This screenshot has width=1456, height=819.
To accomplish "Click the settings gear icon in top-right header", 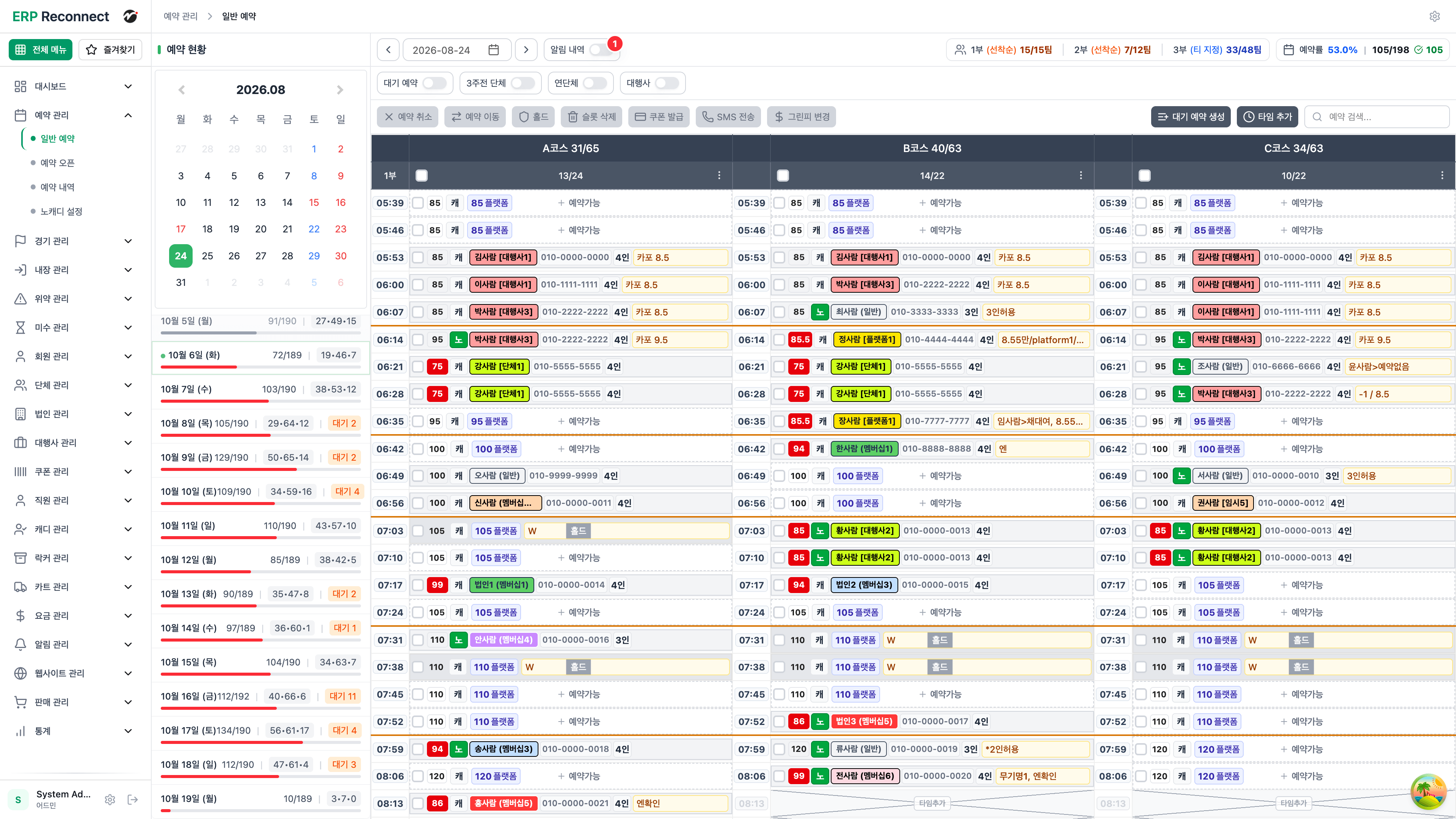I will click(1434, 16).
